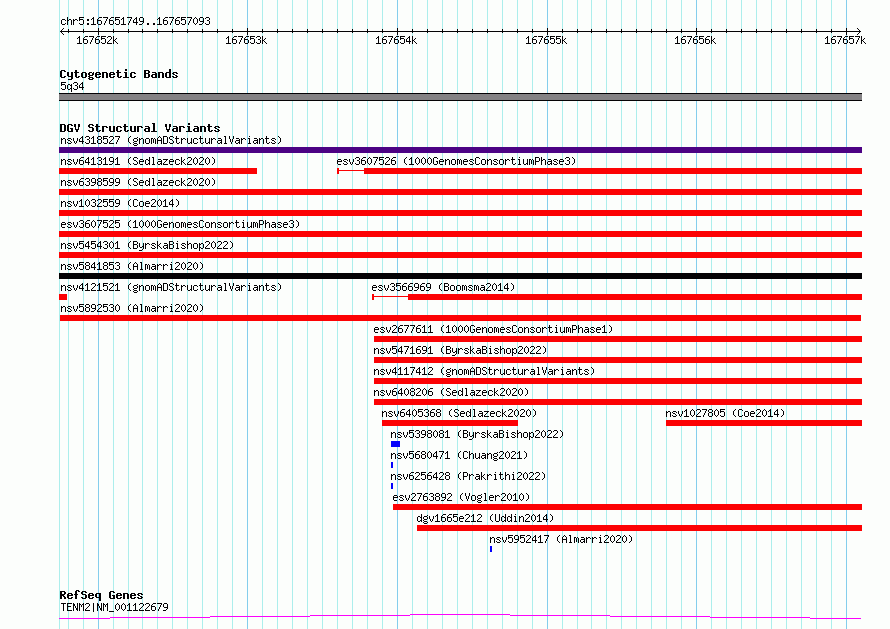This screenshot has height=629, width=890.
Task: Click the blue nsv6256428 variant marker
Action: tap(392, 486)
